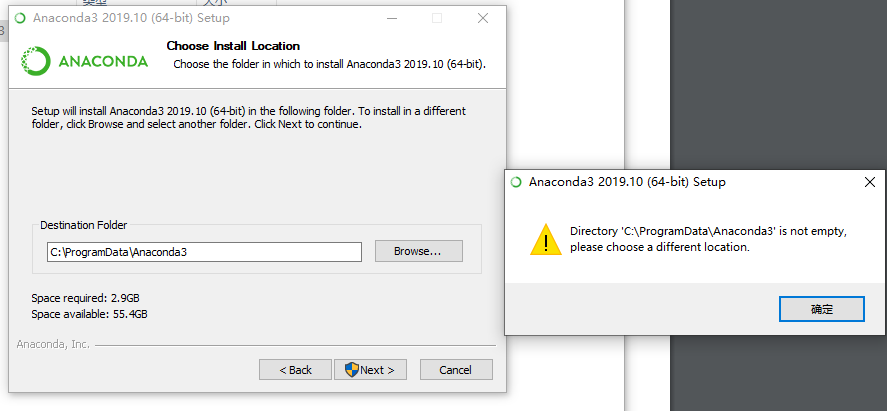Abort installation with Cancel button

[456, 370]
